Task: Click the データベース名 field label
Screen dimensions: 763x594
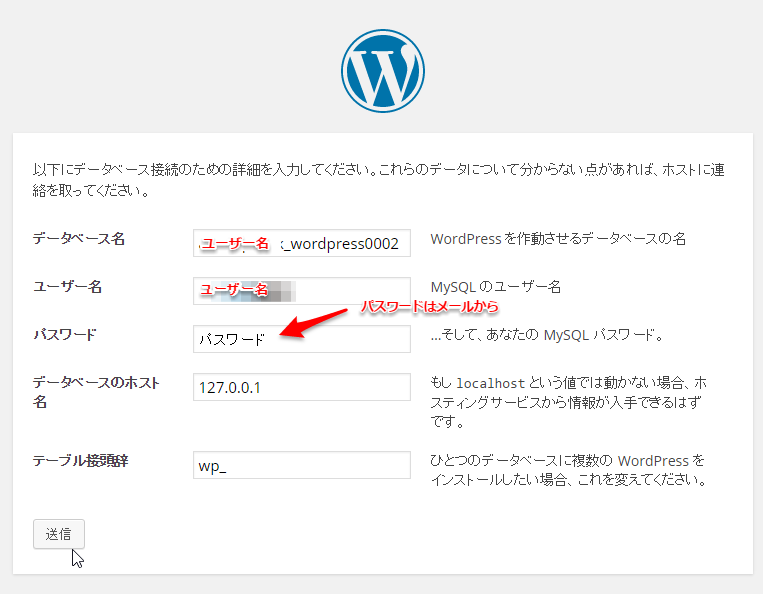Action: coord(78,239)
